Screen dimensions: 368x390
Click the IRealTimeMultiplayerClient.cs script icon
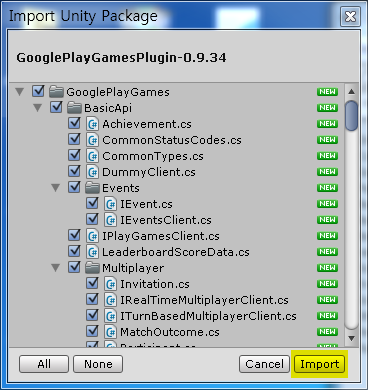click(x=110, y=300)
